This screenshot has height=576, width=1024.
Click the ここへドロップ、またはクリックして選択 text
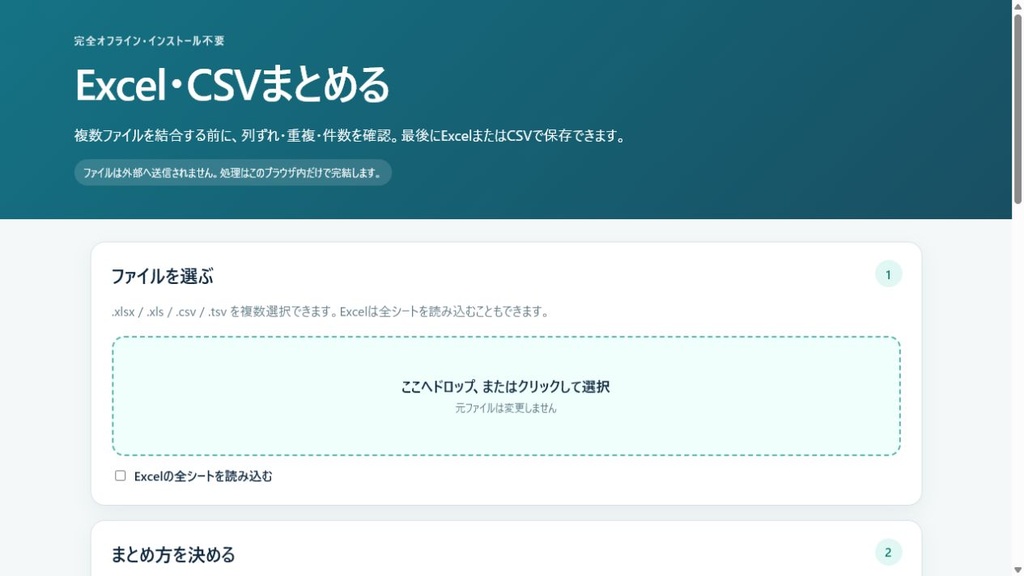tap(505, 387)
